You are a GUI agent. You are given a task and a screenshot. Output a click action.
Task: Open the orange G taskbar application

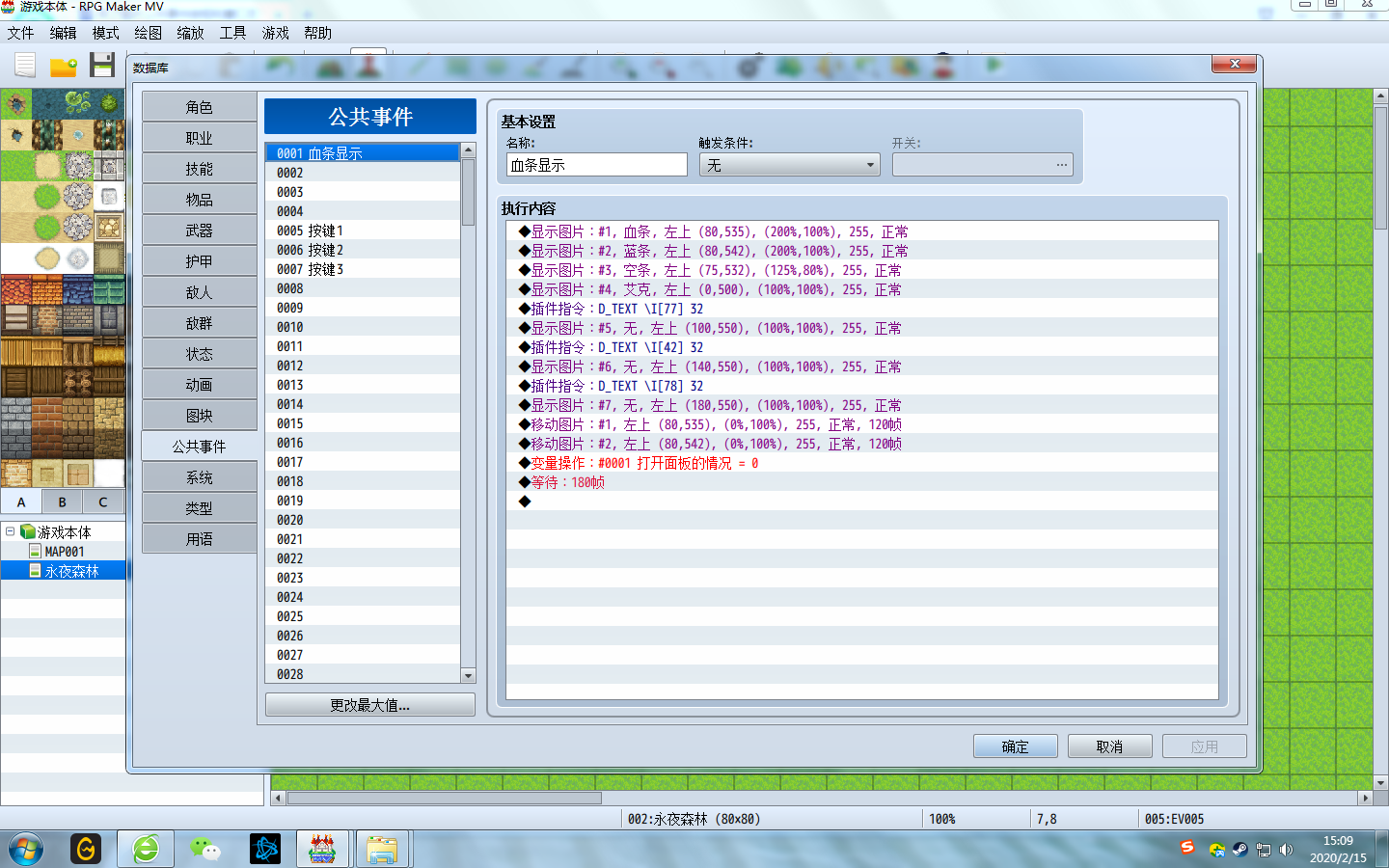(x=86, y=850)
